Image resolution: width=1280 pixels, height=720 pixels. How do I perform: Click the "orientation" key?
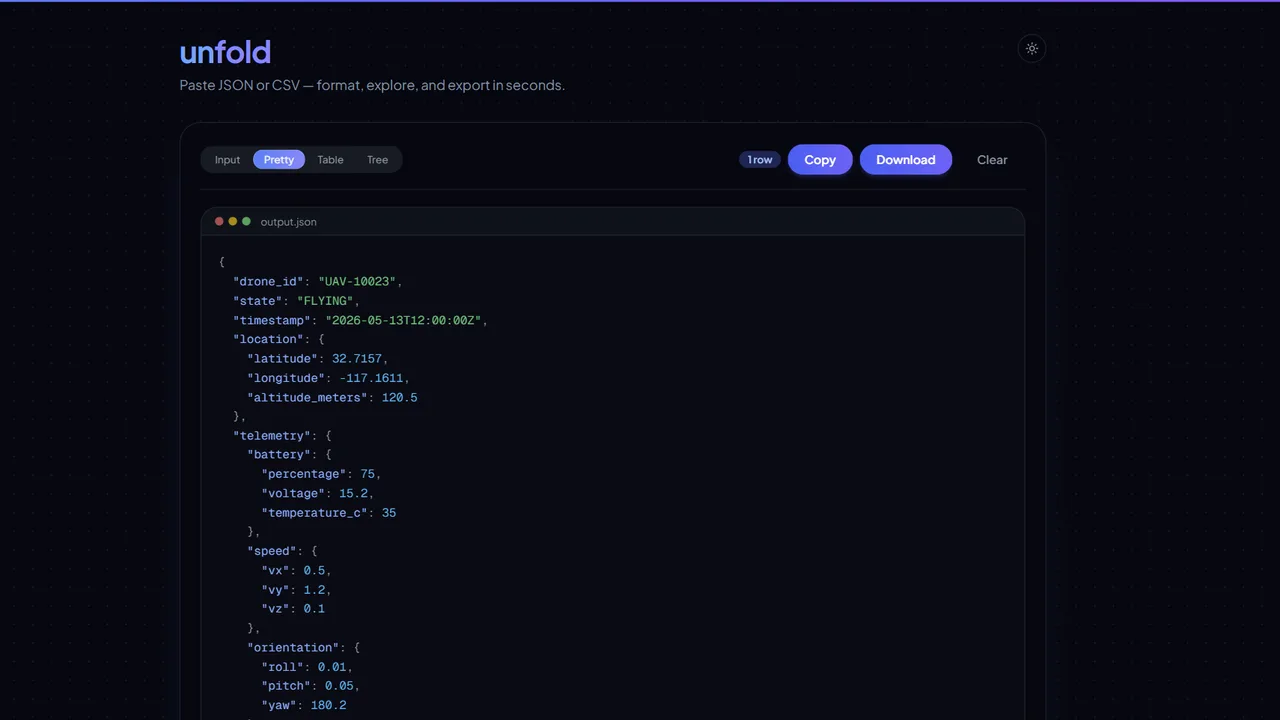[x=293, y=648]
